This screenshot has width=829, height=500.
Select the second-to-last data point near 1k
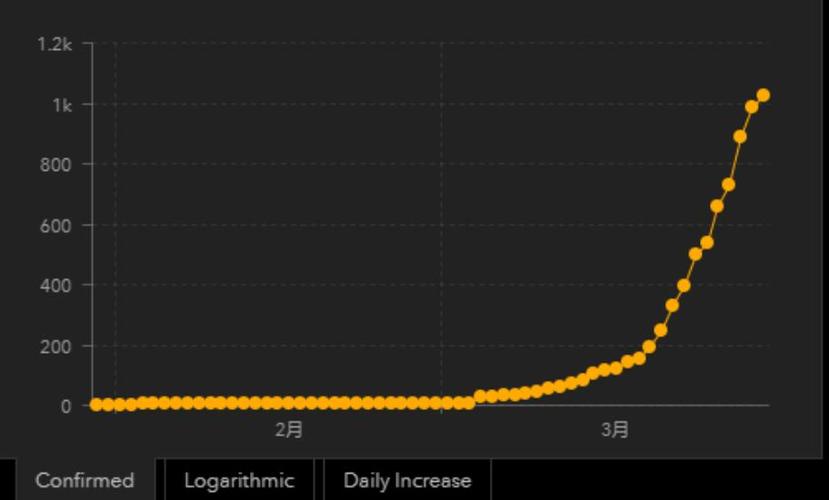click(751, 107)
